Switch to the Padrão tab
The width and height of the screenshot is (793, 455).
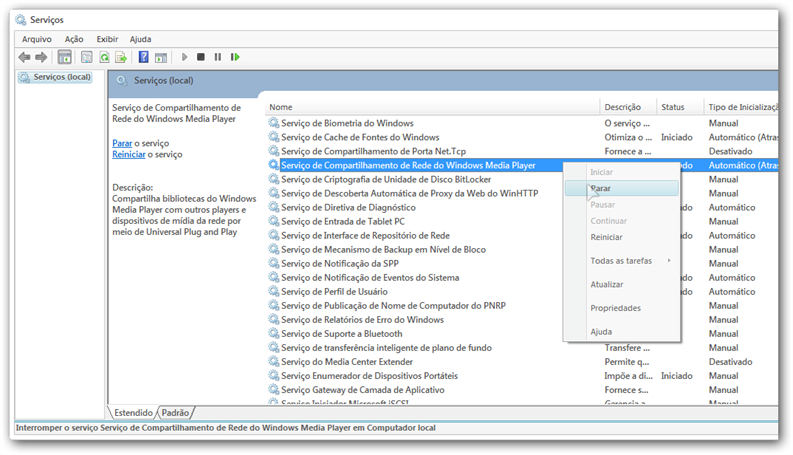click(x=176, y=412)
